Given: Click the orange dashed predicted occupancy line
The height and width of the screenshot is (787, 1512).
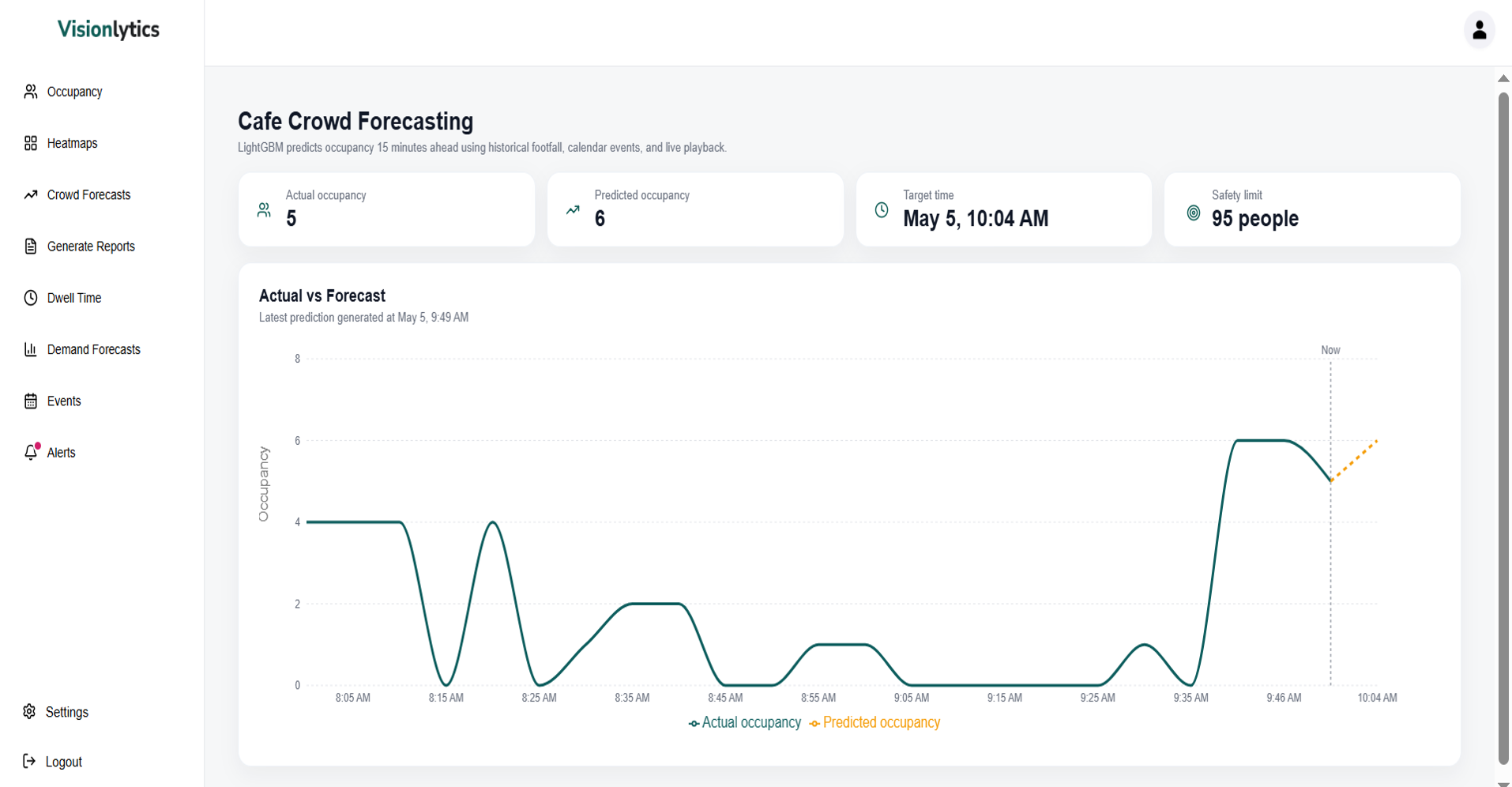Looking at the screenshot, I should (x=1354, y=461).
